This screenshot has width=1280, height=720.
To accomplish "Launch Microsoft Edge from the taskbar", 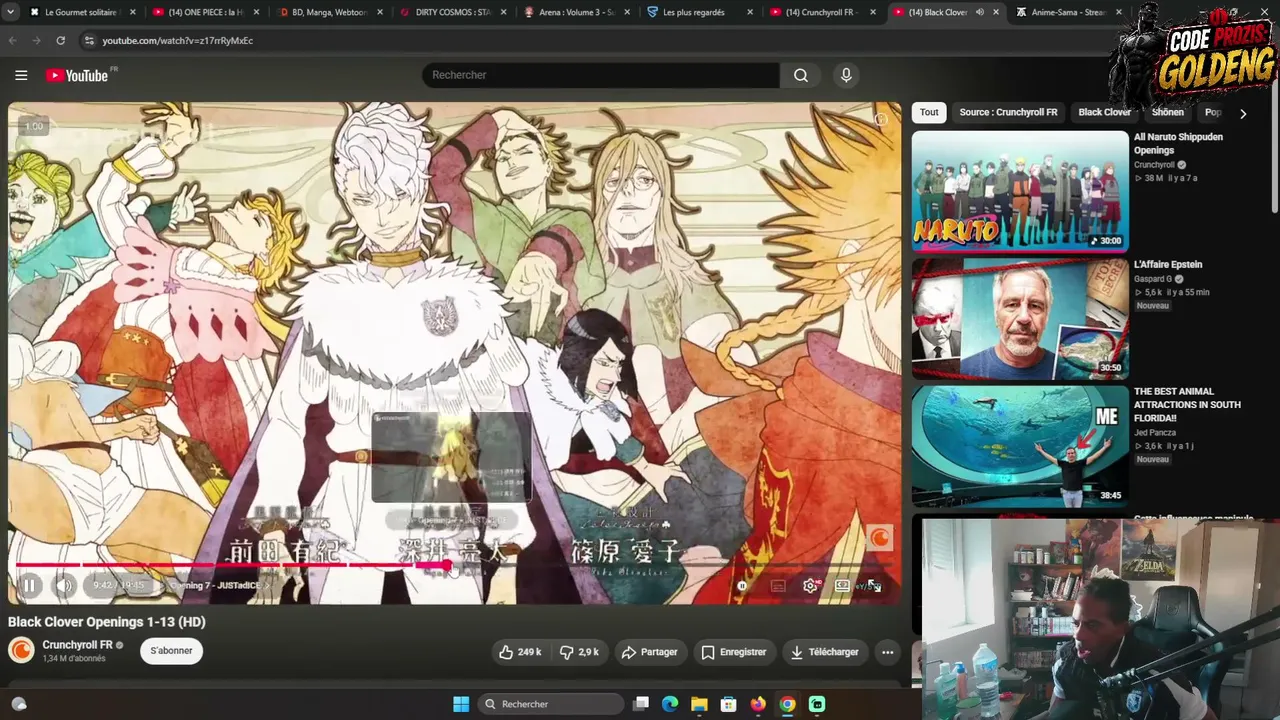I will 670,704.
